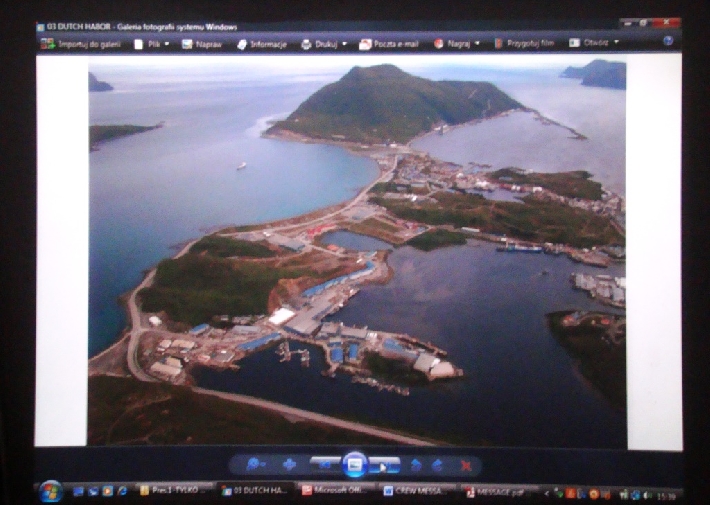Open the 'Otwórz' menu

(x=594, y=43)
